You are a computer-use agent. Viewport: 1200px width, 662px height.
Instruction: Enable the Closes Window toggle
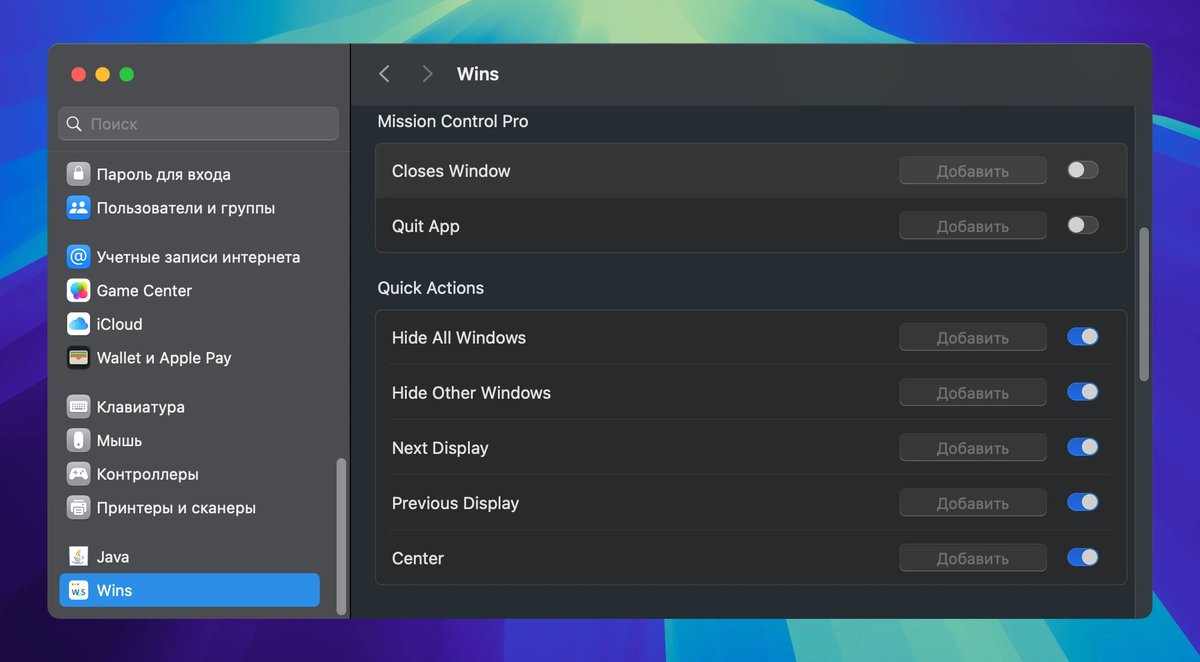(1082, 171)
